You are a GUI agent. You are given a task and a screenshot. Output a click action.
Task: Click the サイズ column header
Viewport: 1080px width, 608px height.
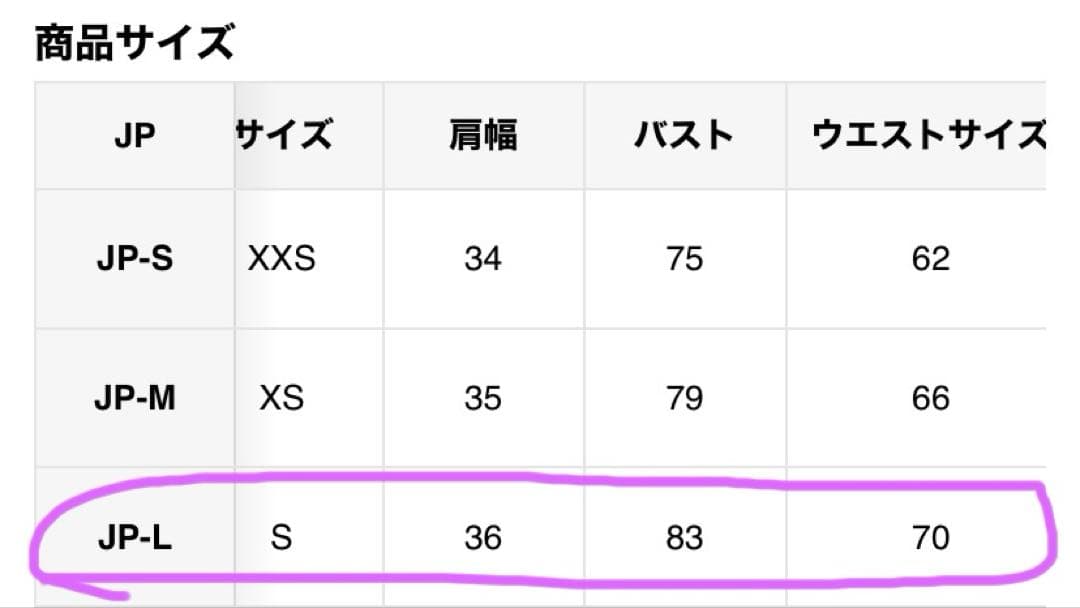coord(284,134)
